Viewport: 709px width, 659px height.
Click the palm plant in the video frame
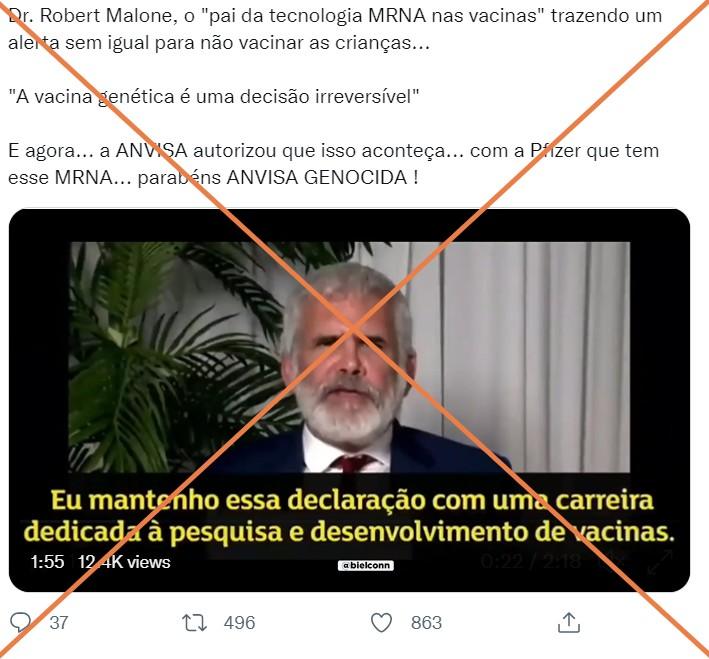pos(181,353)
